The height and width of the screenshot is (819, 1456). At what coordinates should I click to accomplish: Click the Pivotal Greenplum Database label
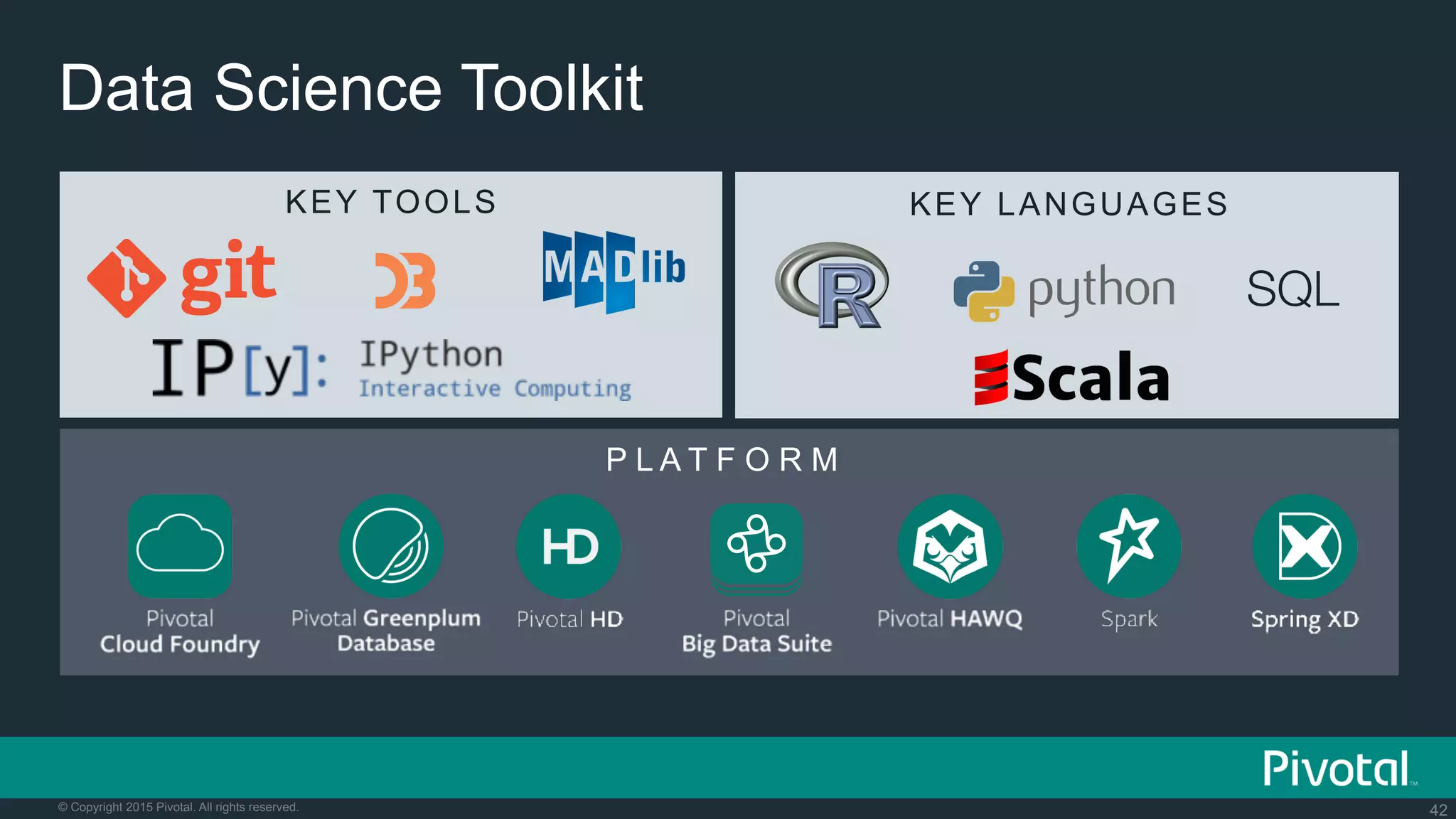point(386,630)
